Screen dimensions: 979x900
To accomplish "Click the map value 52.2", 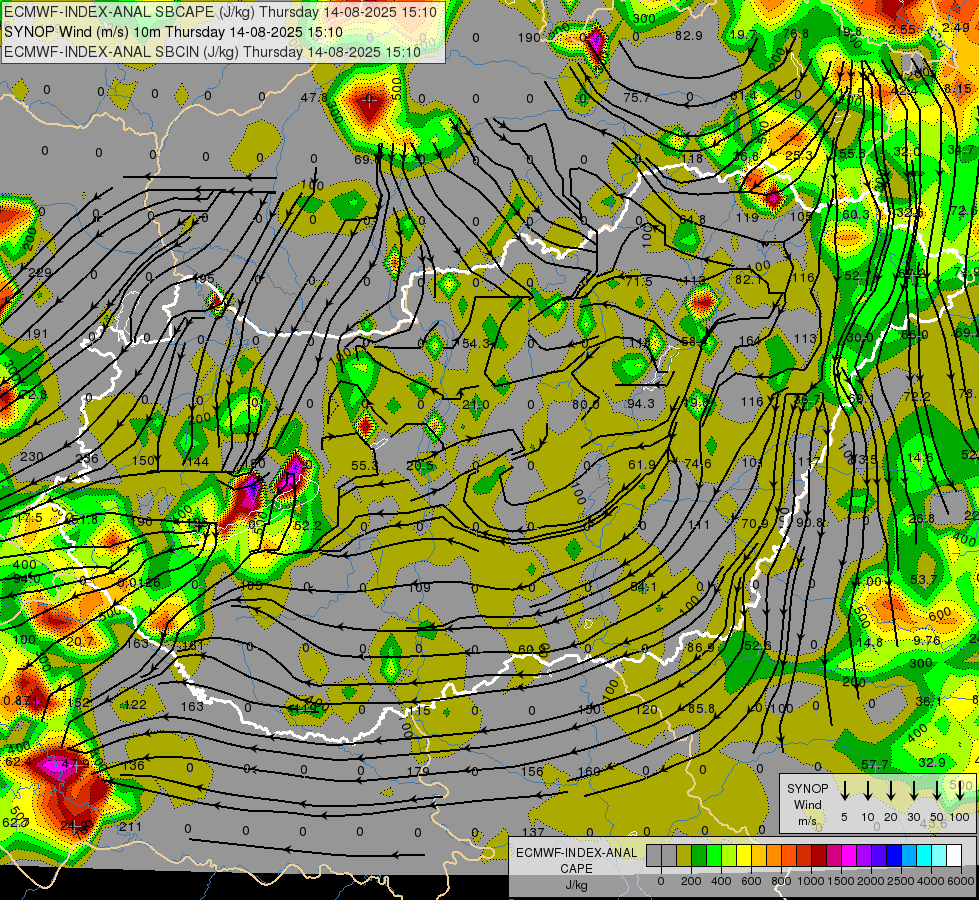I will tap(307, 526).
